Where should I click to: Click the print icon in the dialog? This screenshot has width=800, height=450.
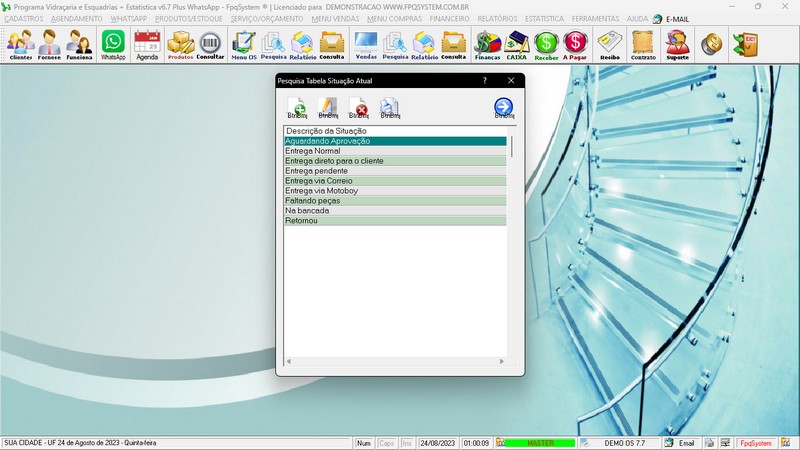(x=390, y=108)
